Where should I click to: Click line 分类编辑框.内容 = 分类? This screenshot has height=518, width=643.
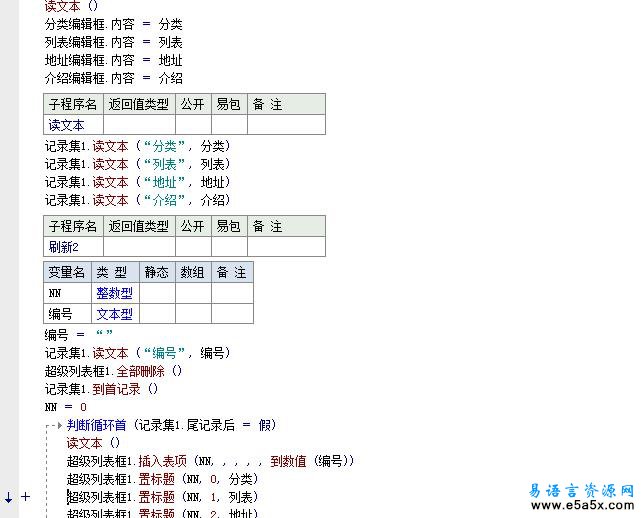pyautogui.click(x=114, y=24)
